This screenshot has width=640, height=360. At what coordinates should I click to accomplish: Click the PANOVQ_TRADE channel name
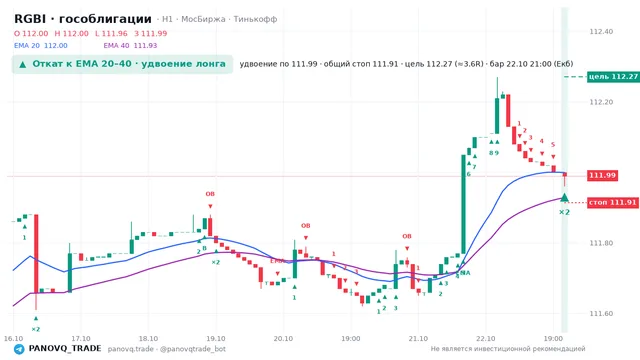click(65, 349)
